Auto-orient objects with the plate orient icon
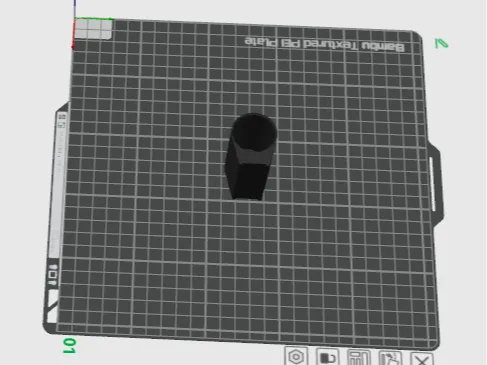 pyautogui.click(x=390, y=359)
